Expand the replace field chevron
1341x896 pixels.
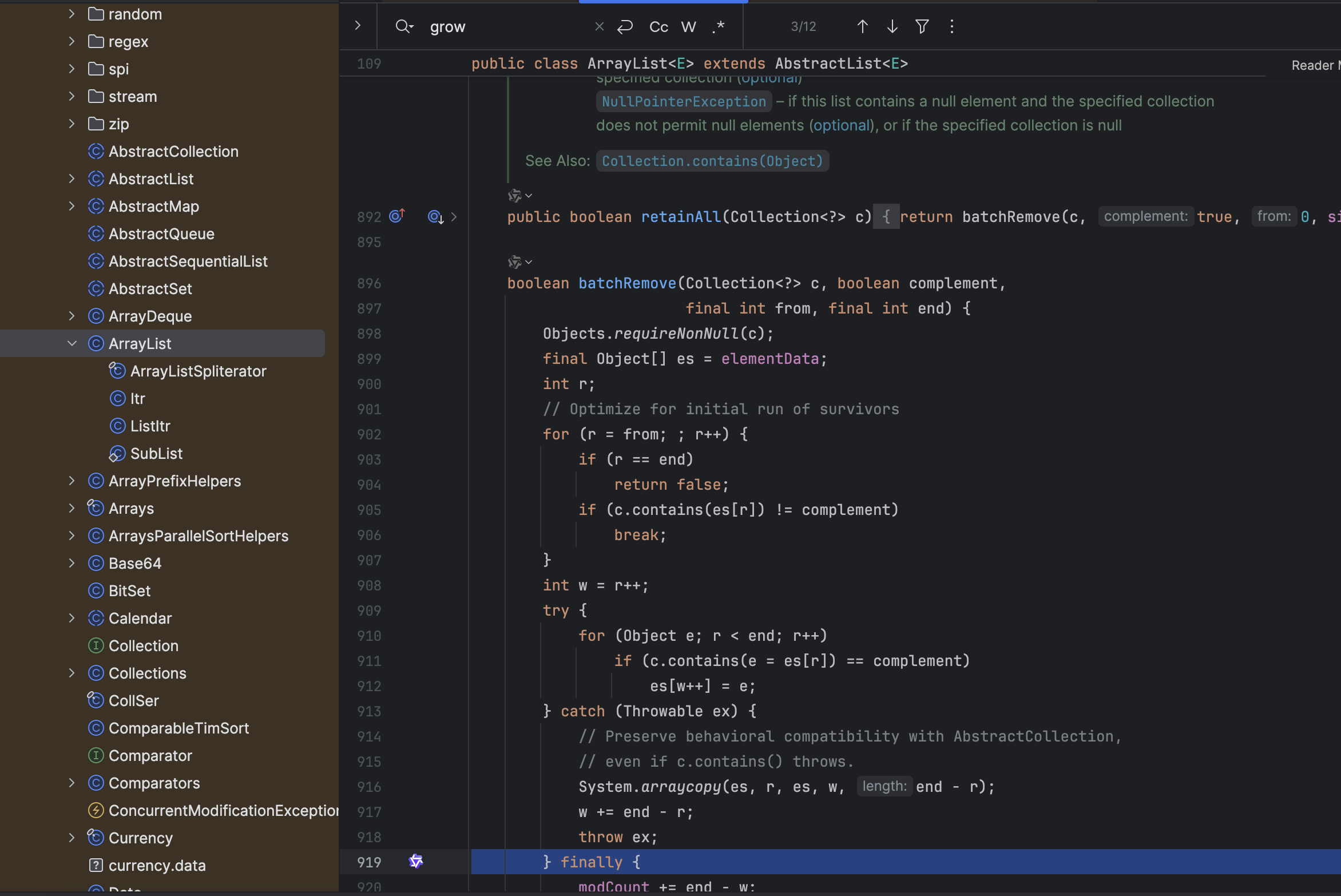[358, 26]
